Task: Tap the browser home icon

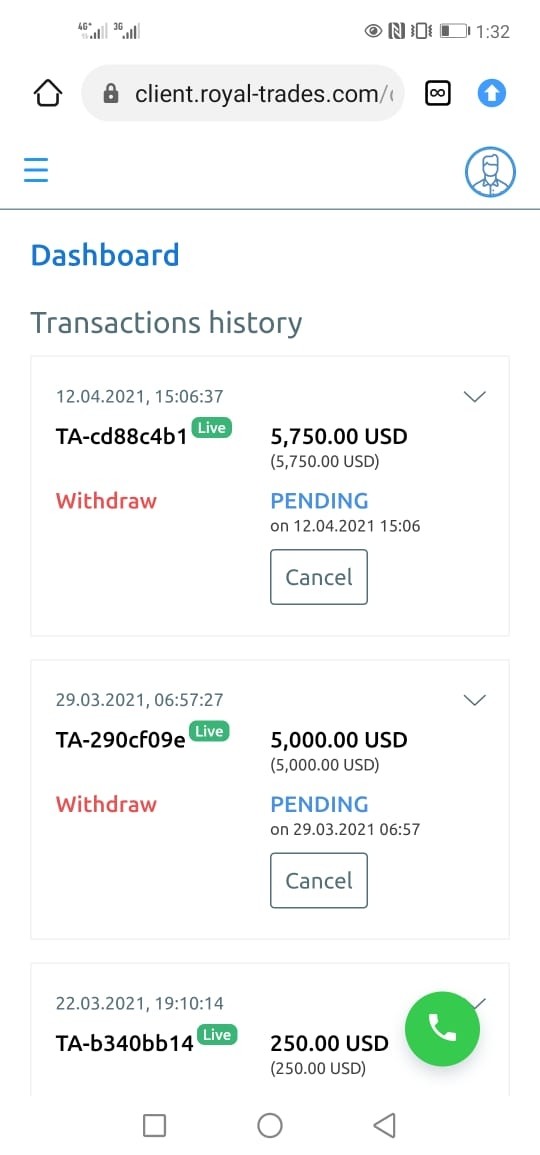Action: coord(48,94)
